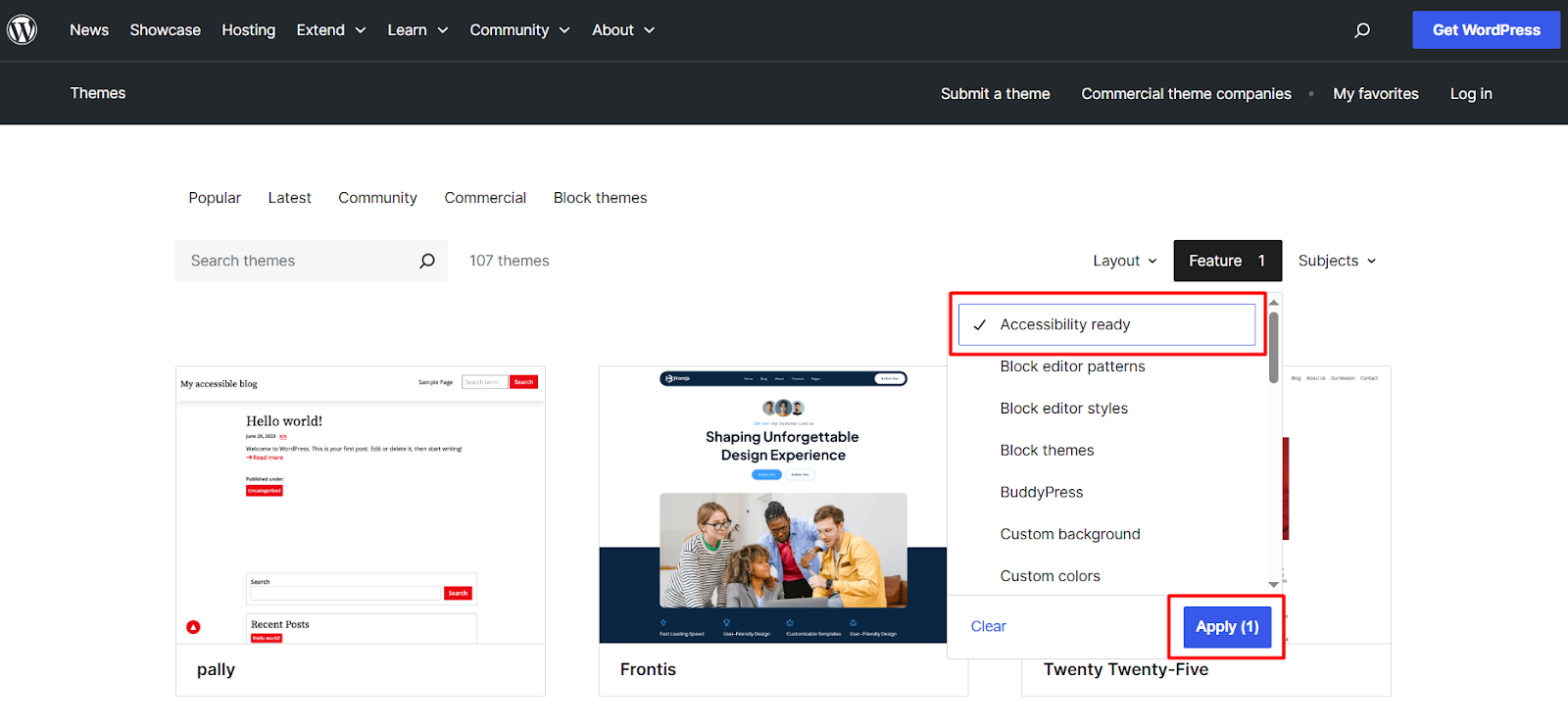Click the pally theme title
Screen dimensions: 1568x728
[x=216, y=670]
